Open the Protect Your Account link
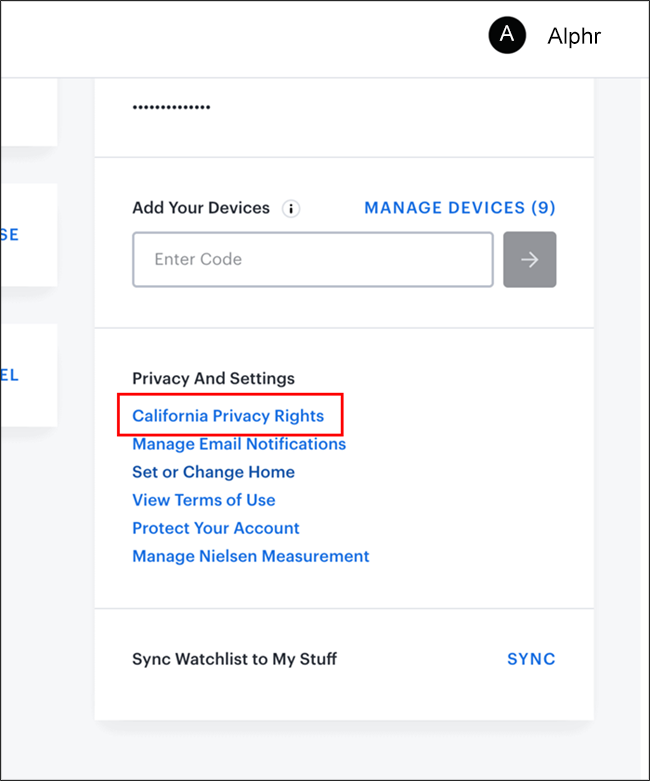This screenshot has width=650, height=781. coord(216,528)
